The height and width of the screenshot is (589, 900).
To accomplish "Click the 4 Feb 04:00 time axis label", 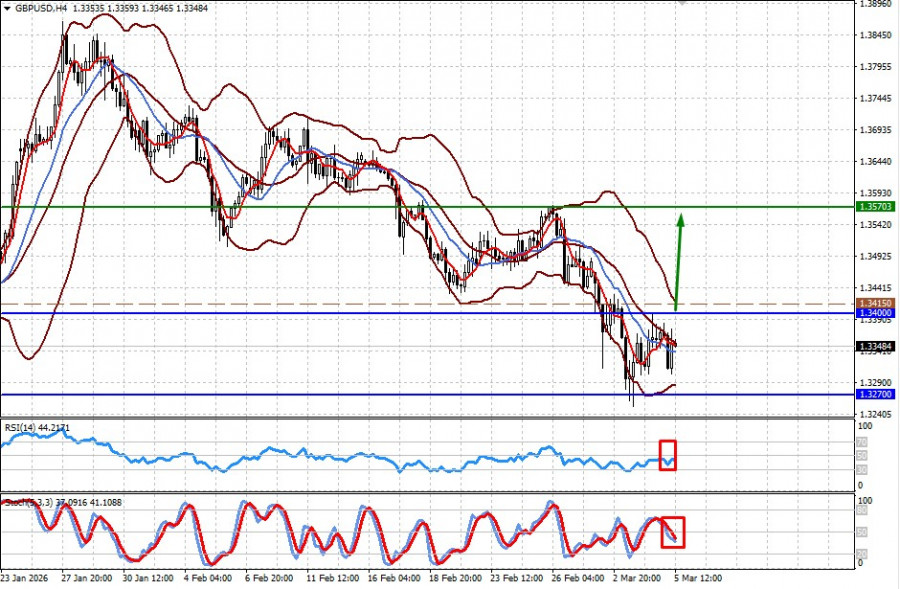I will point(208,578).
